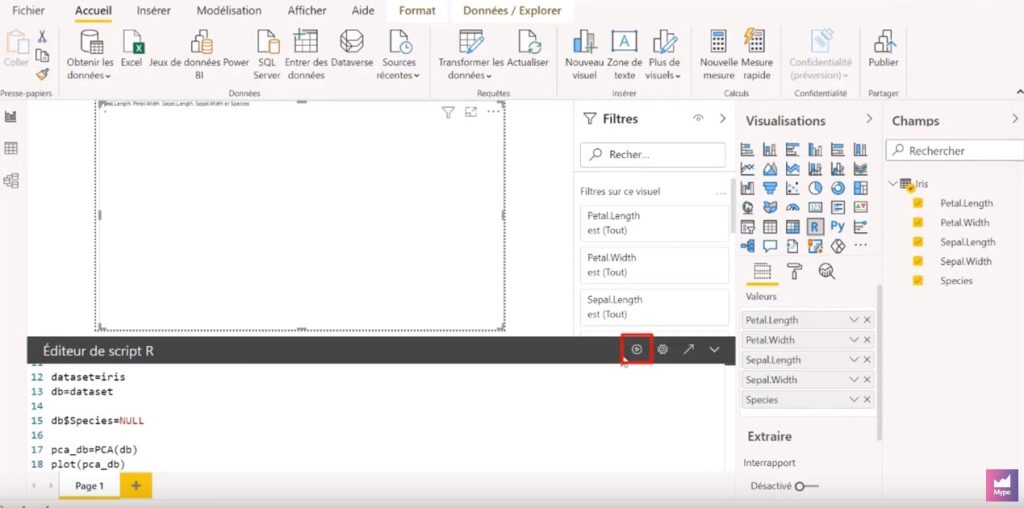Uncheck the Sepal.Width field
The height and width of the screenshot is (508, 1024).
click(918, 261)
